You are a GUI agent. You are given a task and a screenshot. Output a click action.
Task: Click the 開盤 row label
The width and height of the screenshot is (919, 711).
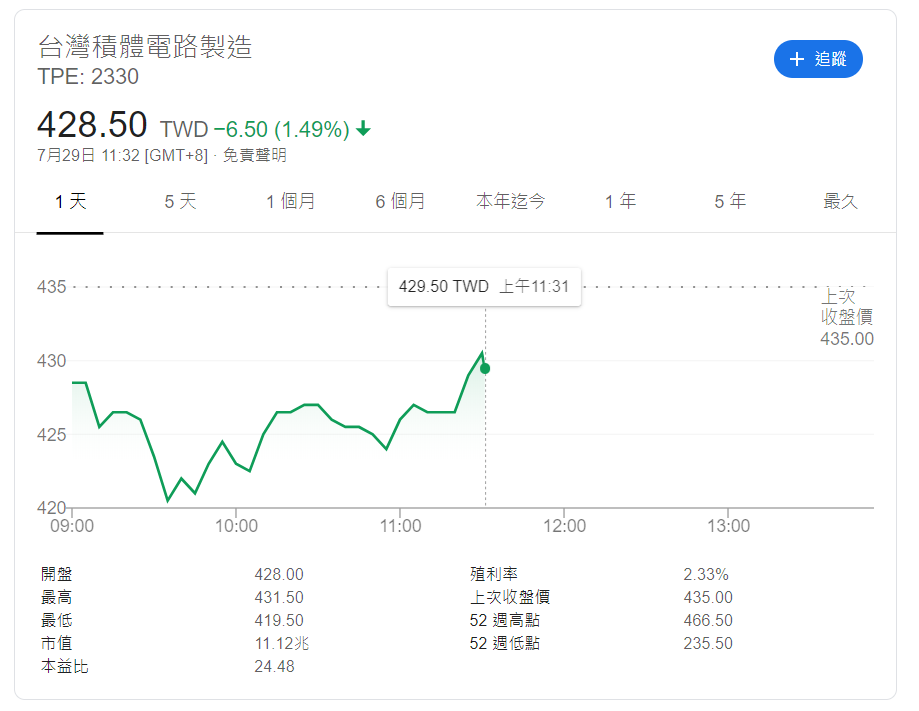click(56, 574)
